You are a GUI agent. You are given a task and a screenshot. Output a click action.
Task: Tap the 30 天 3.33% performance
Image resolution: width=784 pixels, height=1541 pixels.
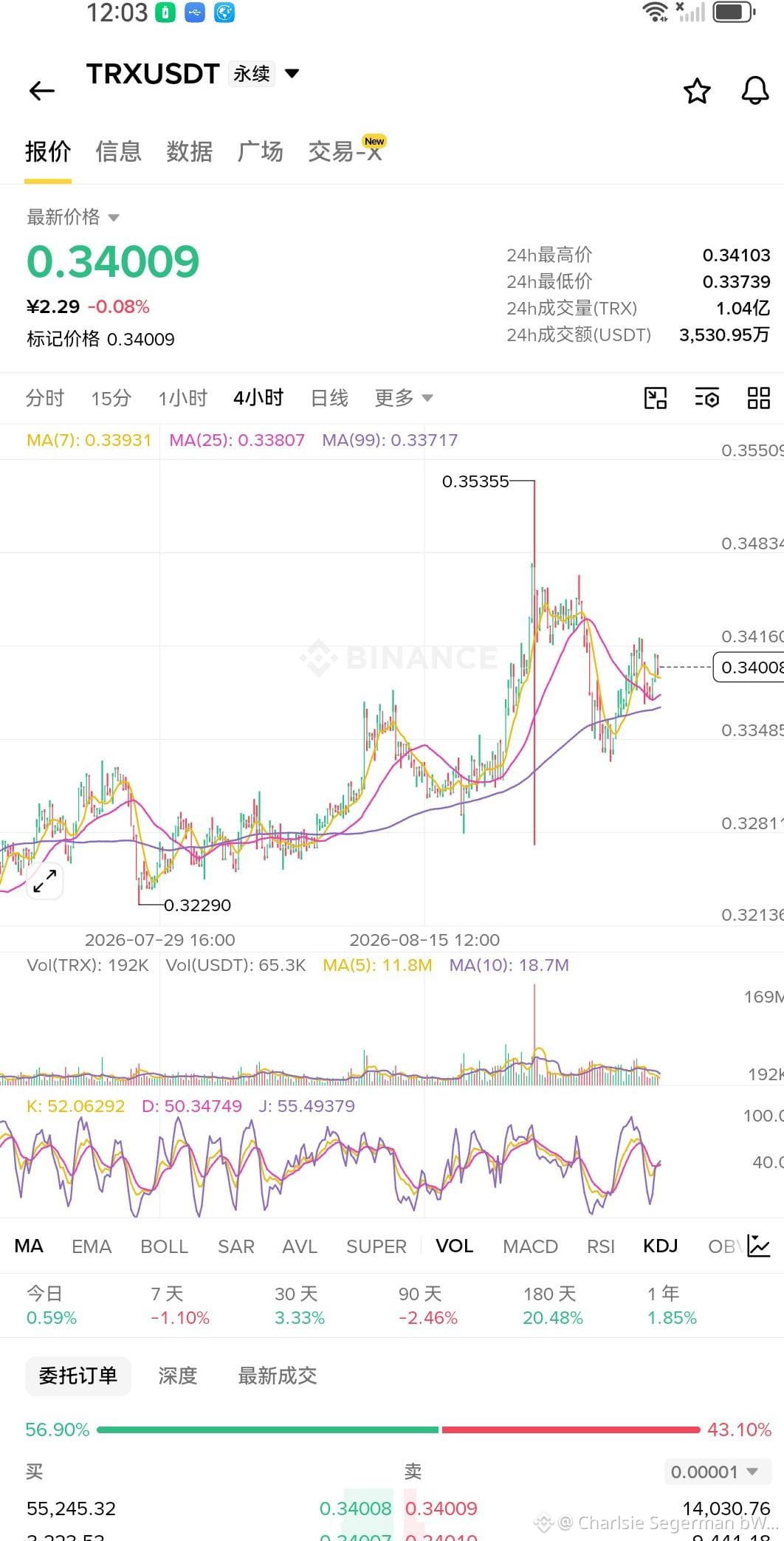click(x=300, y=1305)
